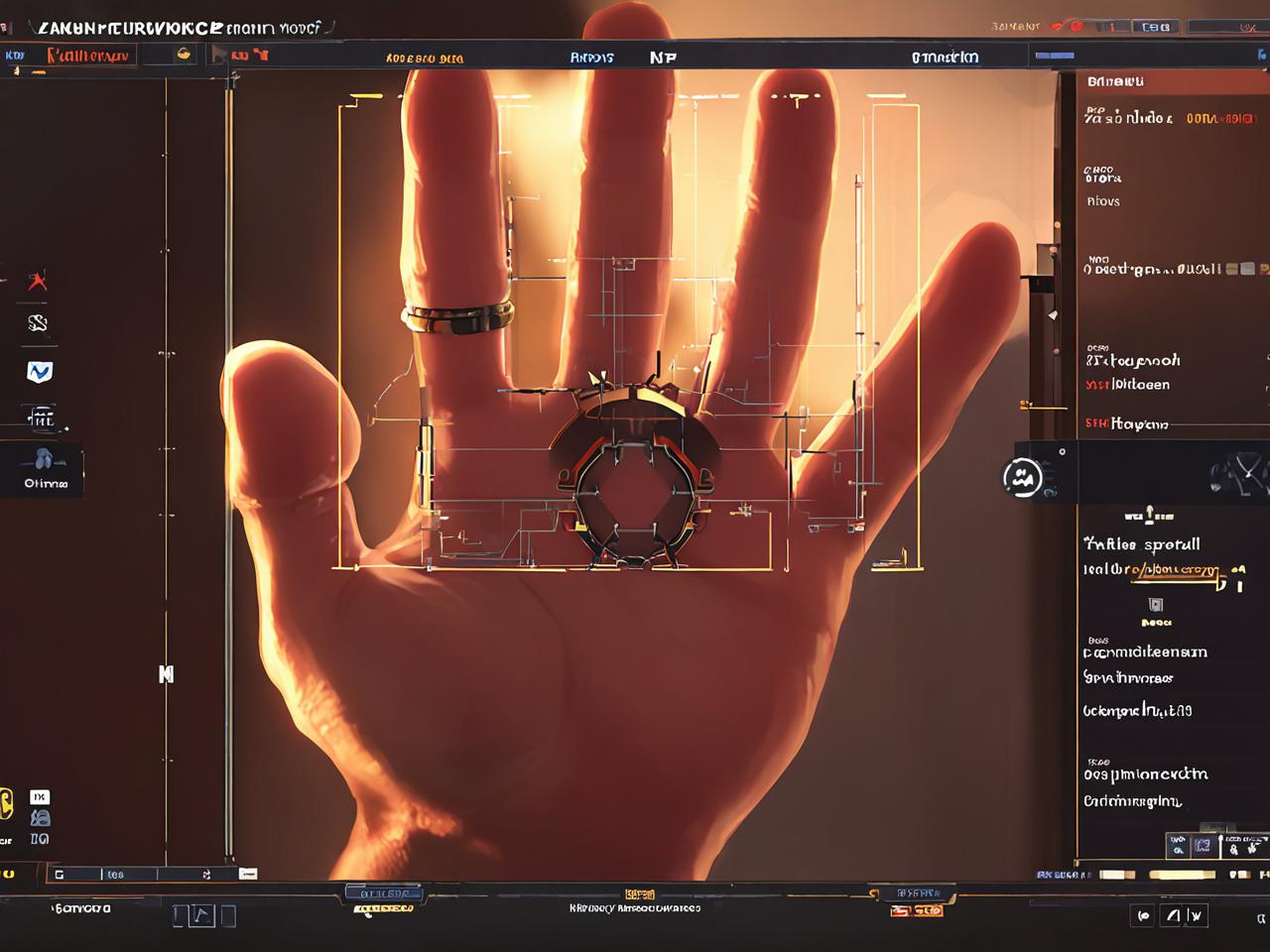This screenshot has height=952, width=1270.
Task: Click the round button in bottom-right corner bar
Action: 1142,915
